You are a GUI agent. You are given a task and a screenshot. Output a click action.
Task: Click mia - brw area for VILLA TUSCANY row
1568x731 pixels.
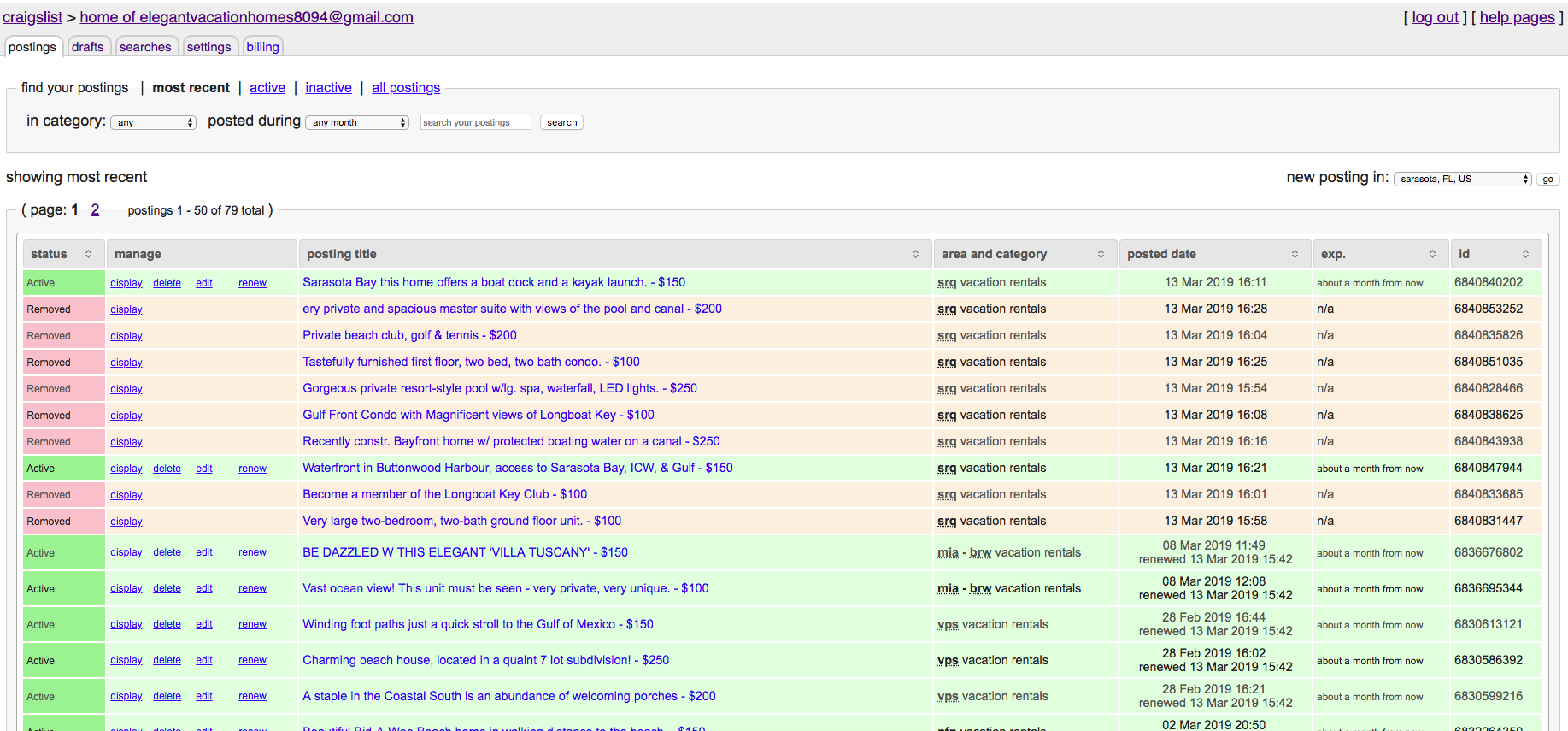click(x=965, y=552)
